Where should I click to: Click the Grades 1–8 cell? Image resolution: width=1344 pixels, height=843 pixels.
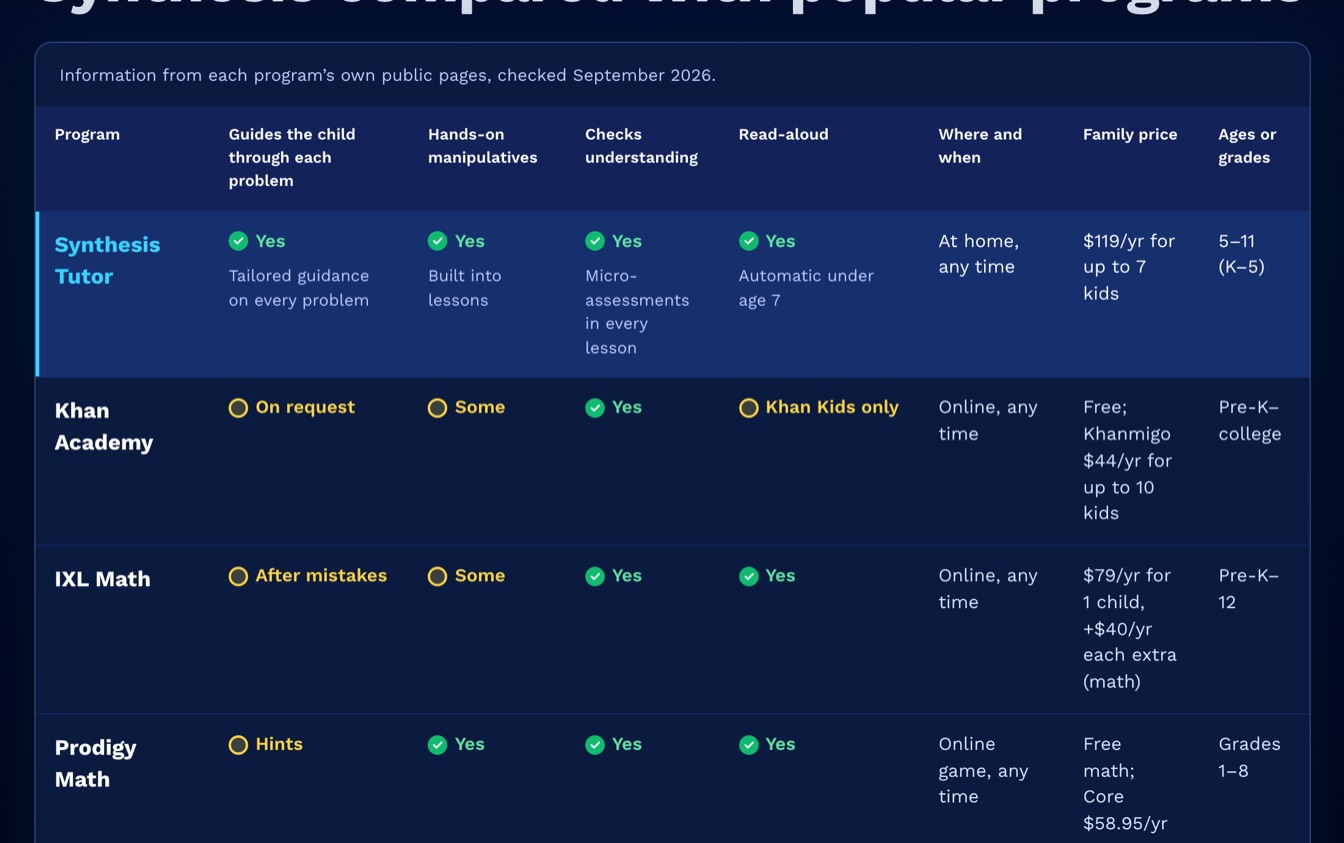[1249, 757]
